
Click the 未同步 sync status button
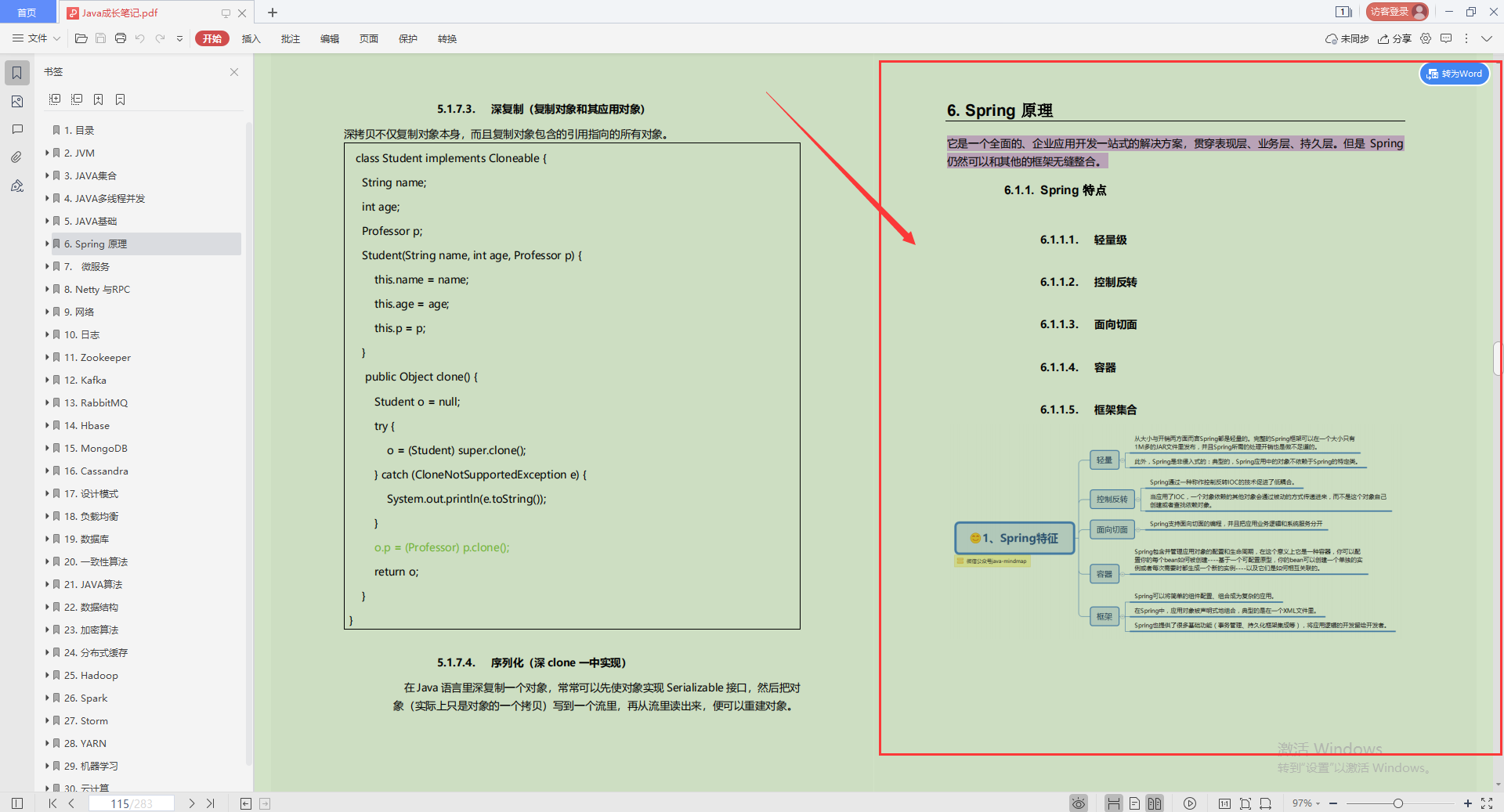[1347, 38]
